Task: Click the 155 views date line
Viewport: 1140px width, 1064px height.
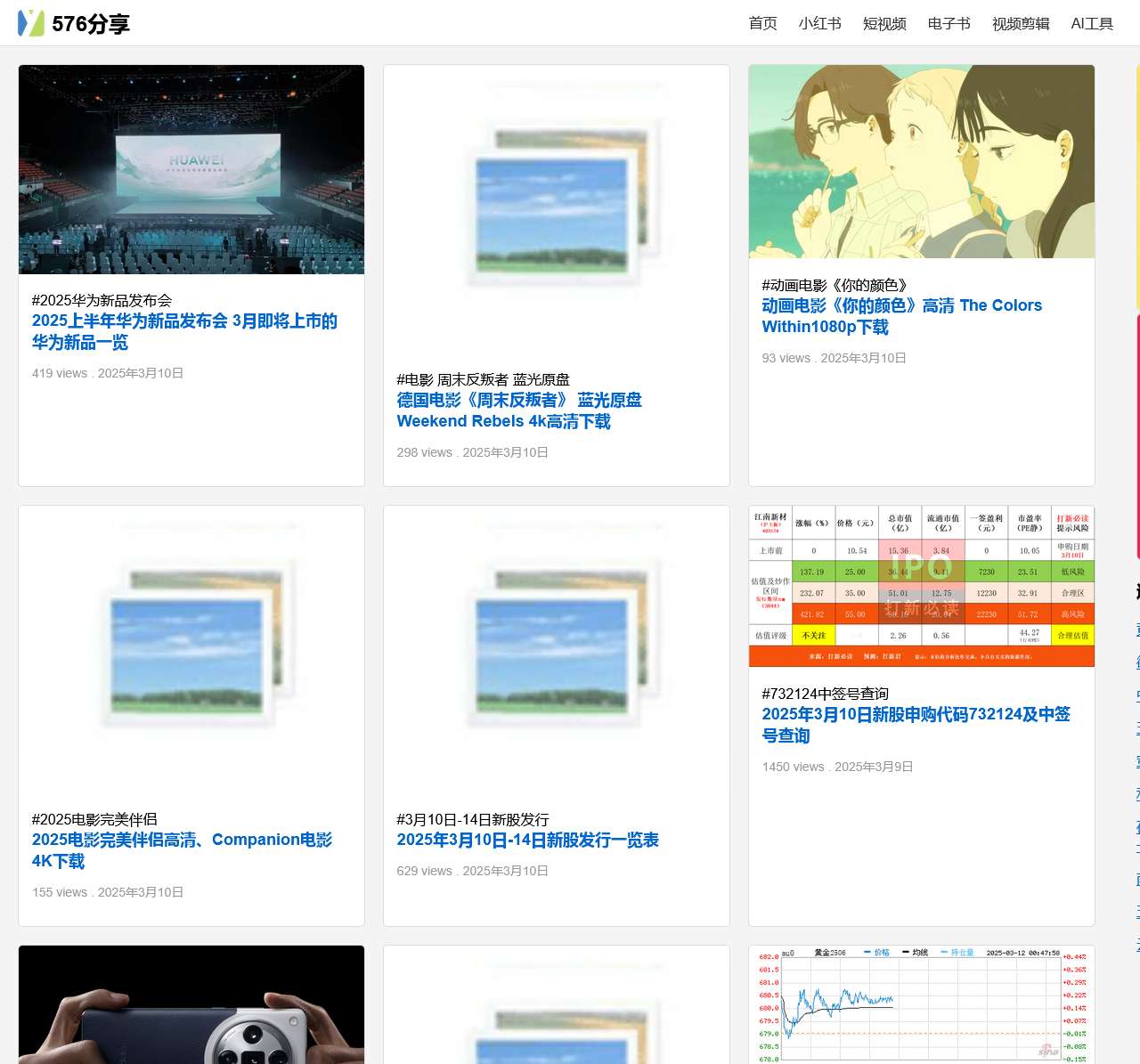Action: pyautogui.click(x=108, y=892)
